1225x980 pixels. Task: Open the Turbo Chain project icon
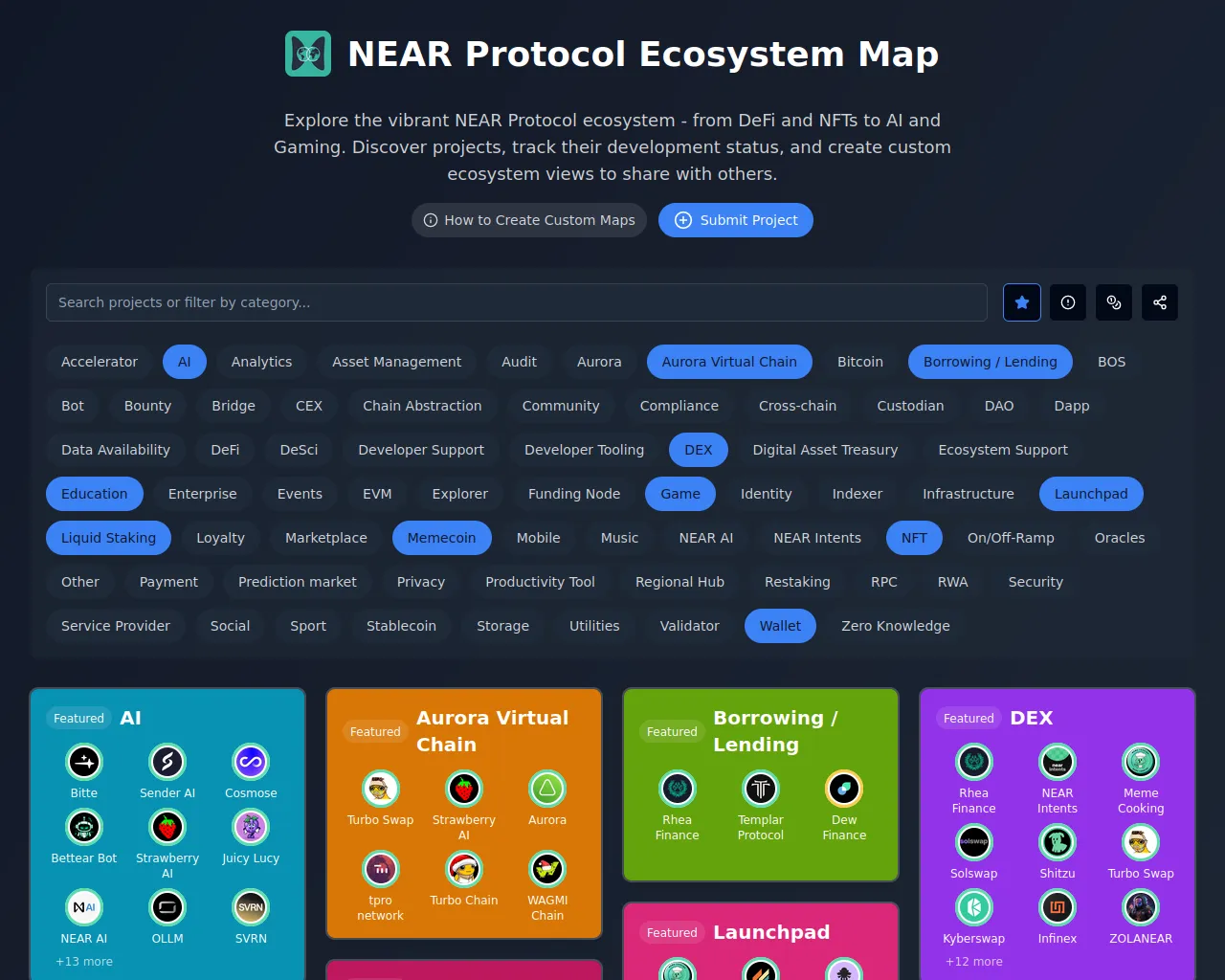click(x=464, y=869)
